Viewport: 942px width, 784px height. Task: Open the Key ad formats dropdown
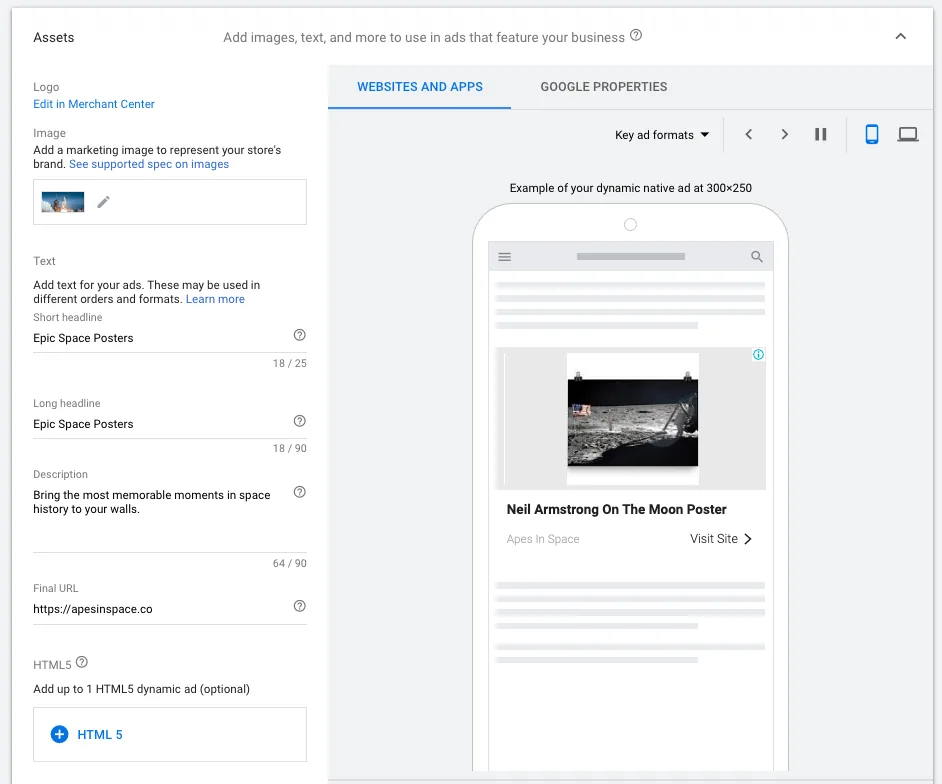tap(662, 134)
